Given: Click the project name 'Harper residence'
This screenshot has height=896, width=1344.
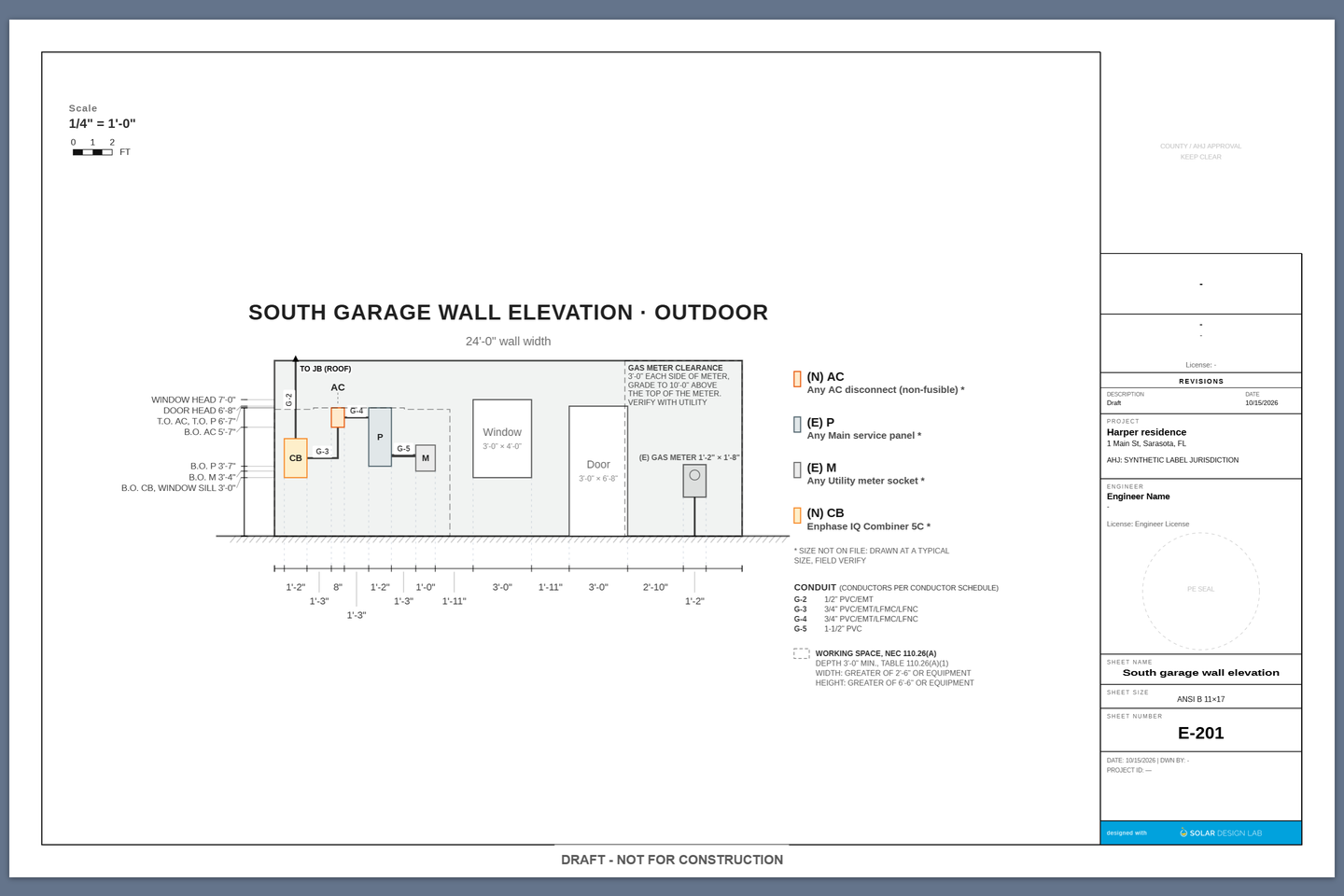Looking at the screenshot, I should click(x=1147, y=432).
